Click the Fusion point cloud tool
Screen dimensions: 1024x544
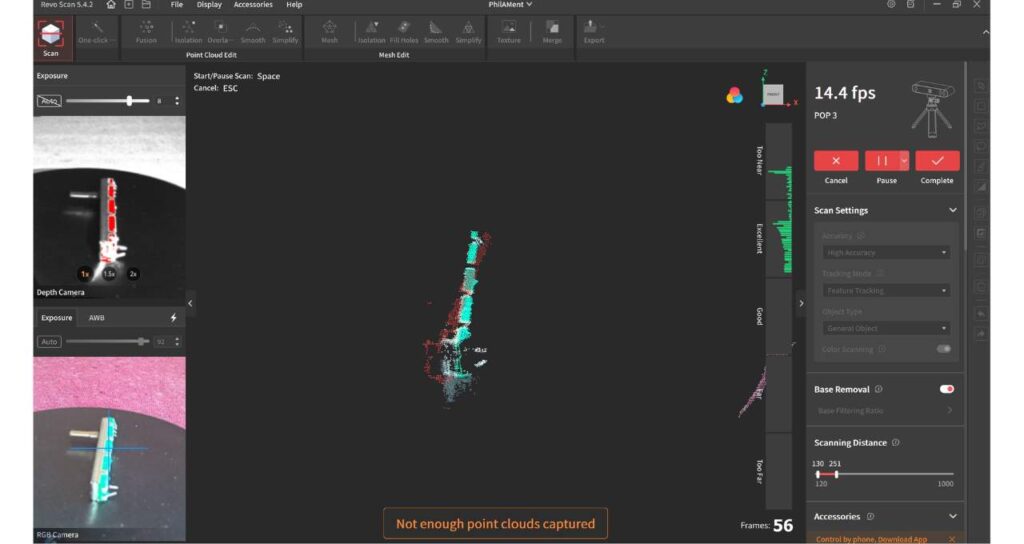146,32
